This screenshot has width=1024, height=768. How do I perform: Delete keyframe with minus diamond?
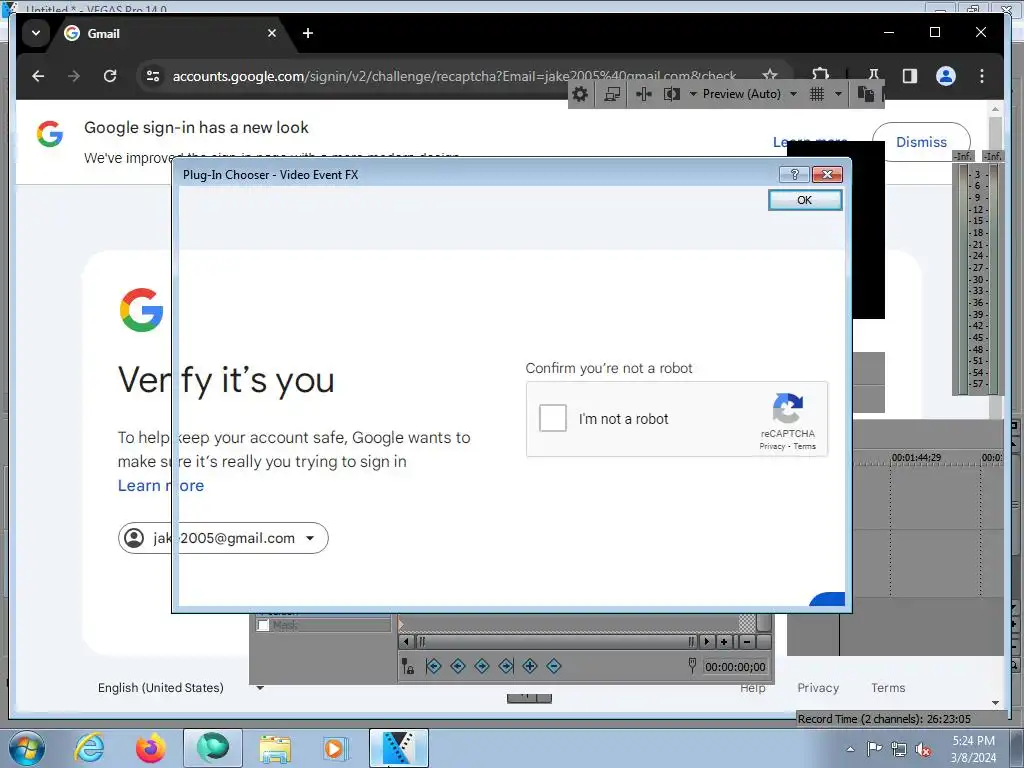554,666
